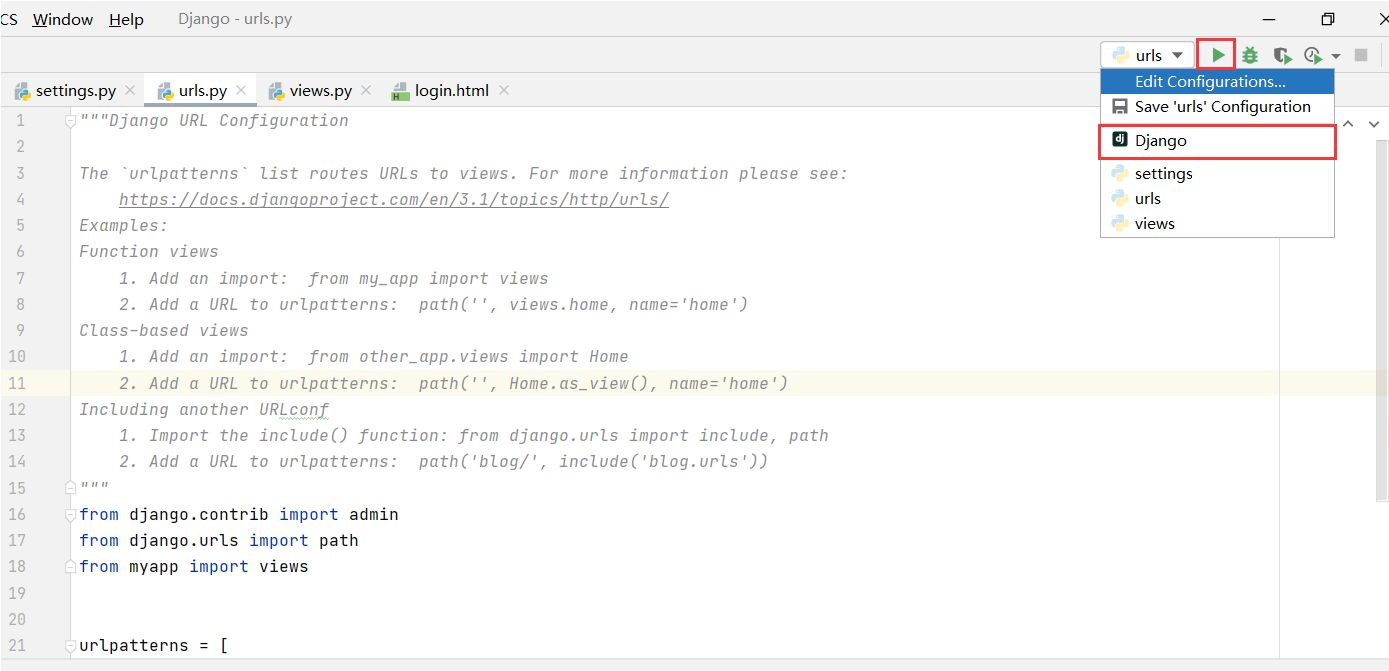Restore the window with title bar button
Screen dimensions: 1389x671
click(x=1328, y=19)
